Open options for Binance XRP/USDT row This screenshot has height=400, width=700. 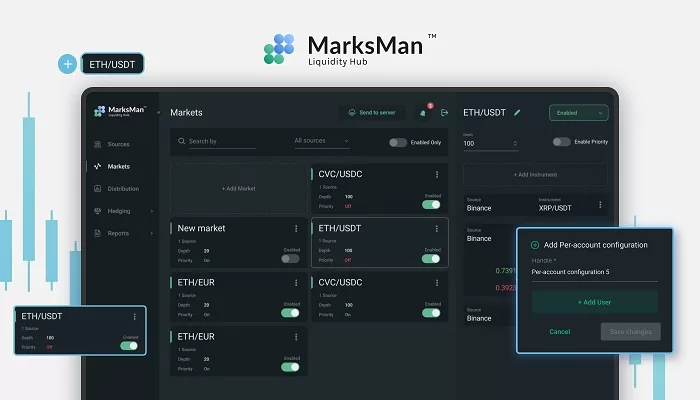[600, 205]
